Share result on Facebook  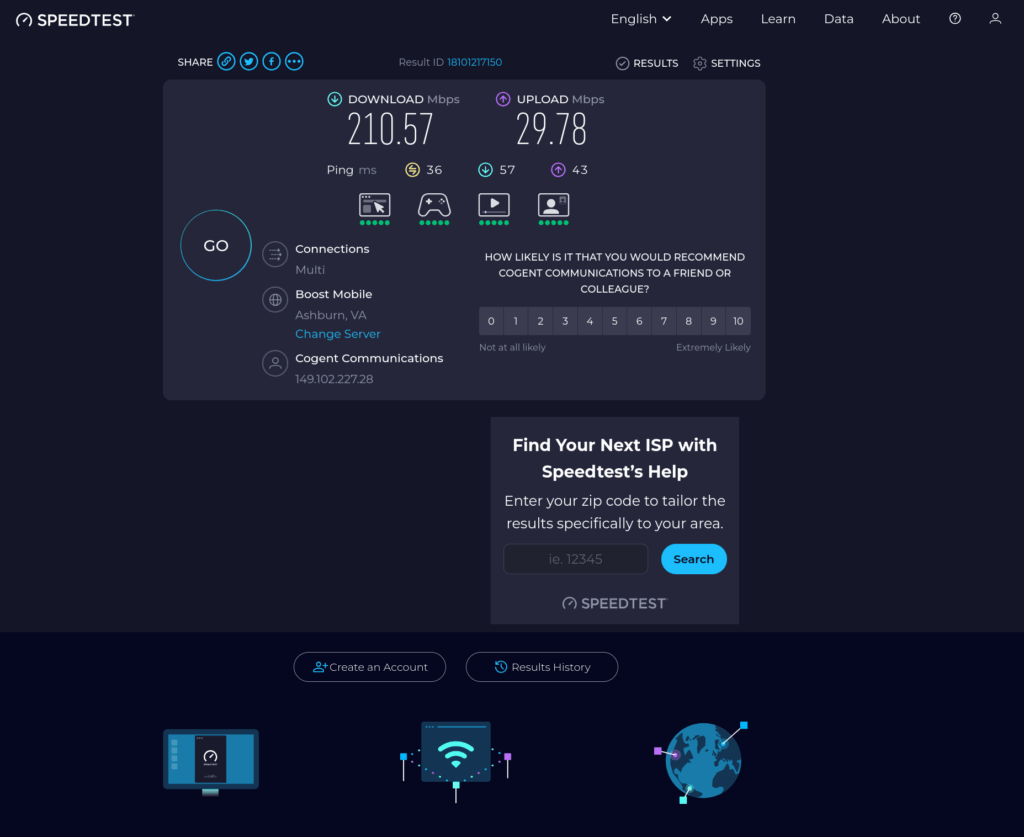click(272, 61)
